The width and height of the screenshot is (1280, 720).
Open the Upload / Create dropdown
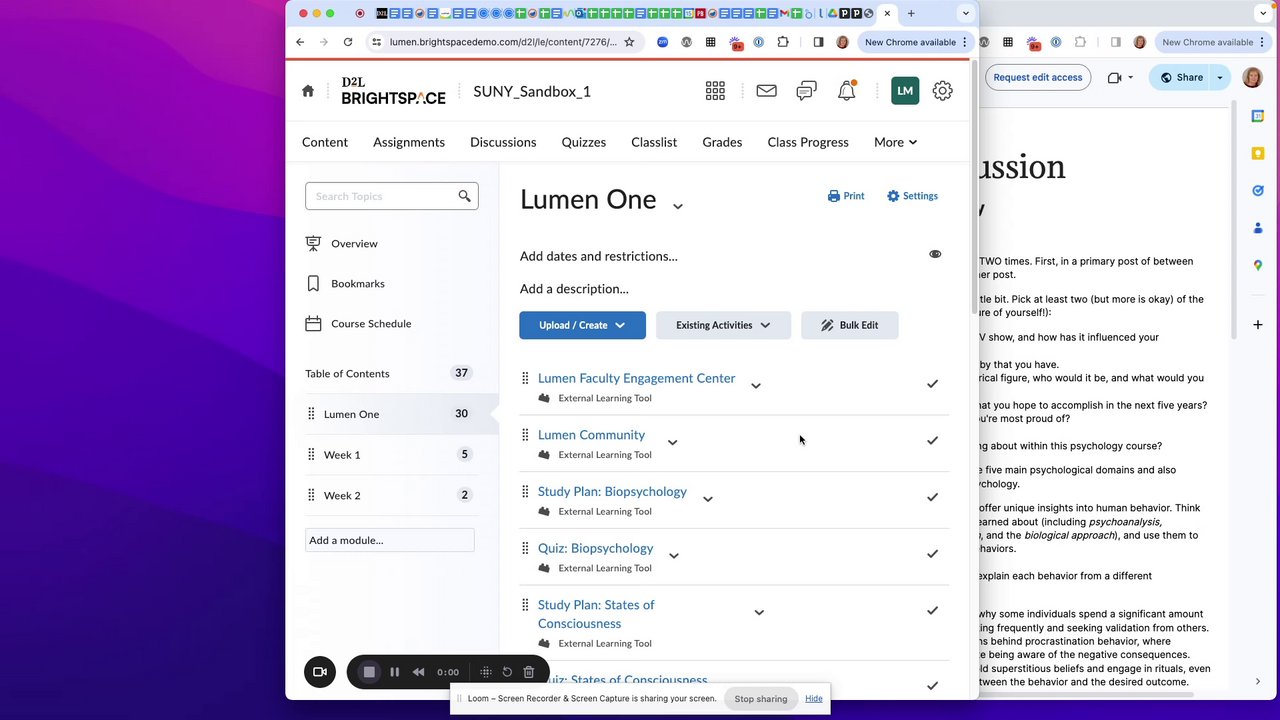[582, 325]
